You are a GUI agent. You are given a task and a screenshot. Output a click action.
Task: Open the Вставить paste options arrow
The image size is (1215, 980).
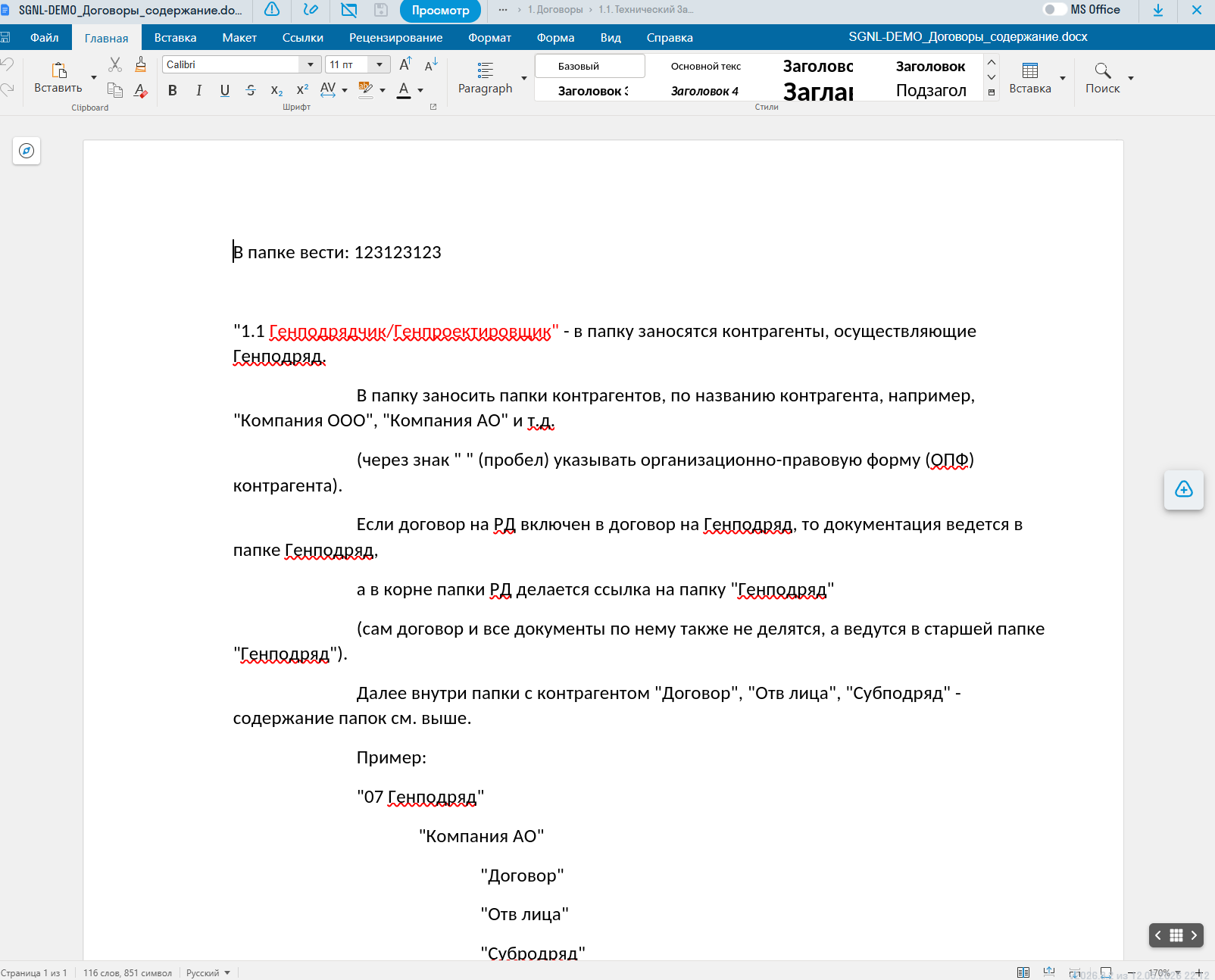(94, 77)
